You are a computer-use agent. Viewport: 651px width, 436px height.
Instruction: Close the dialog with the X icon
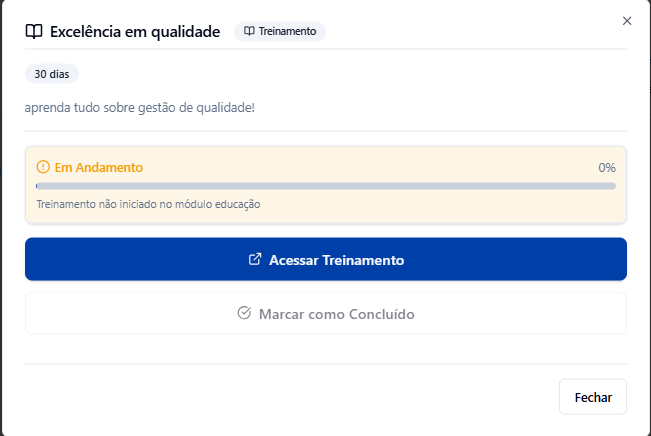(x=627, y=21)
